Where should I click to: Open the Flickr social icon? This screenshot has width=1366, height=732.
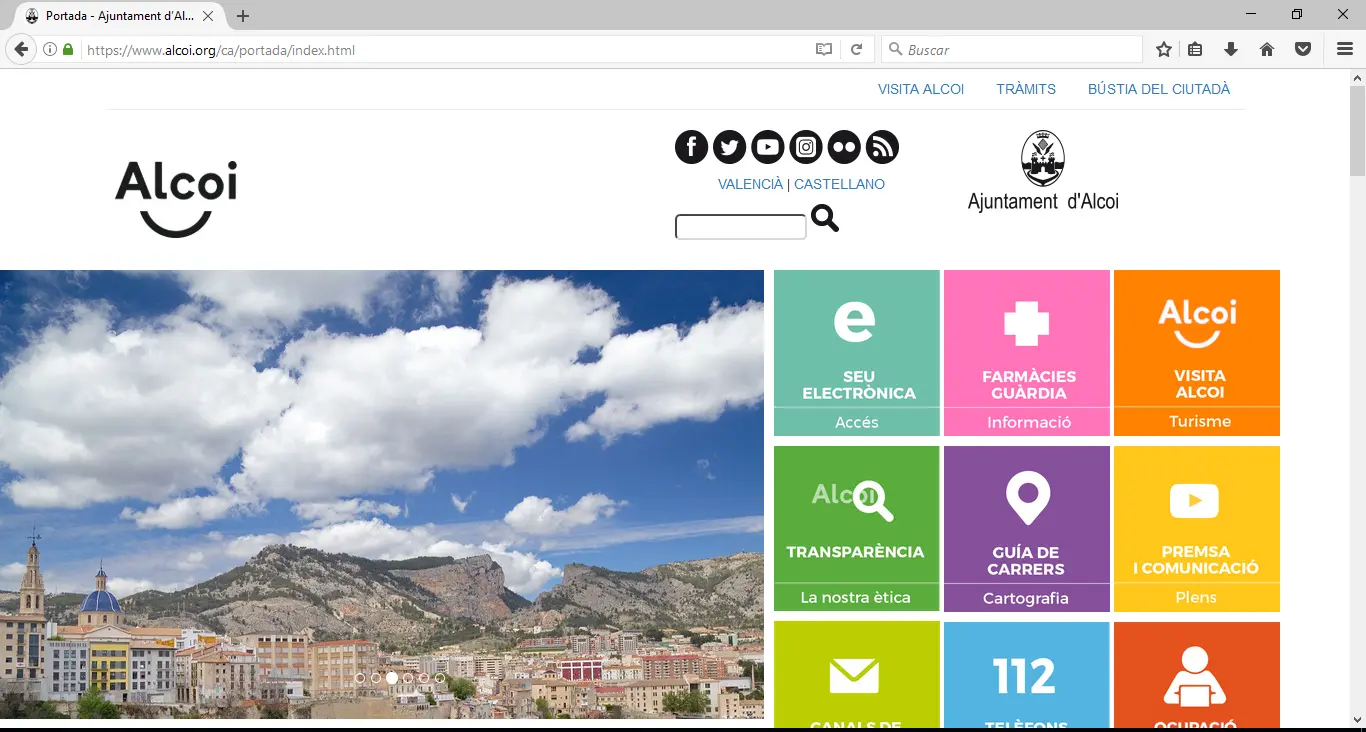point(844,147)
